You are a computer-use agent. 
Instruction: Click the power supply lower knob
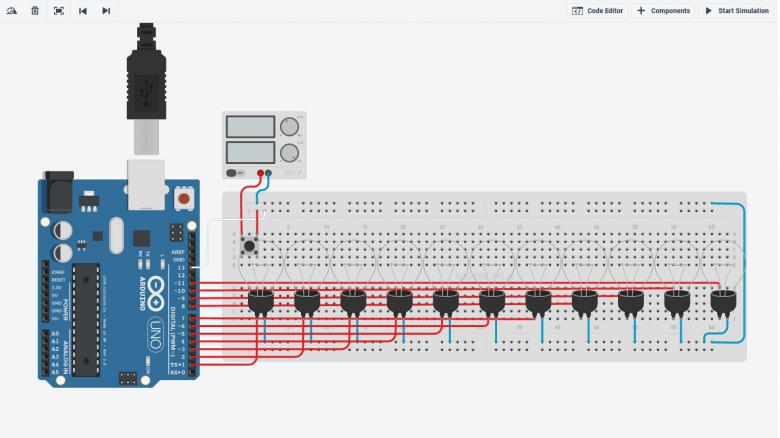[x=289, y=153]
